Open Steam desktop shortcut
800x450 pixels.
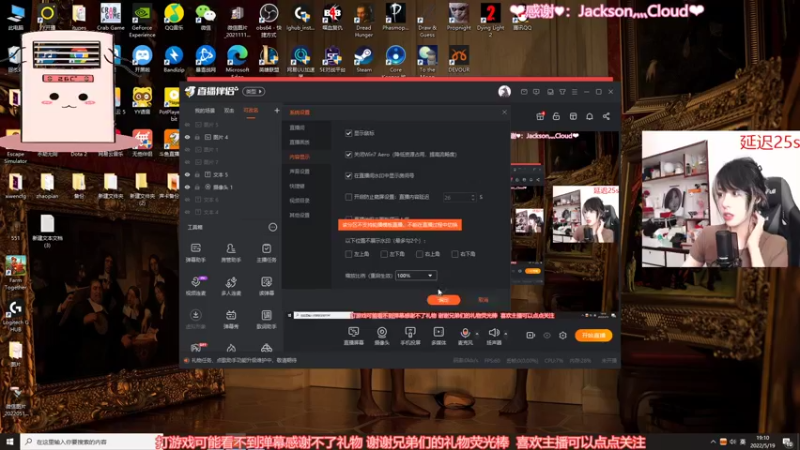[363, 59]
